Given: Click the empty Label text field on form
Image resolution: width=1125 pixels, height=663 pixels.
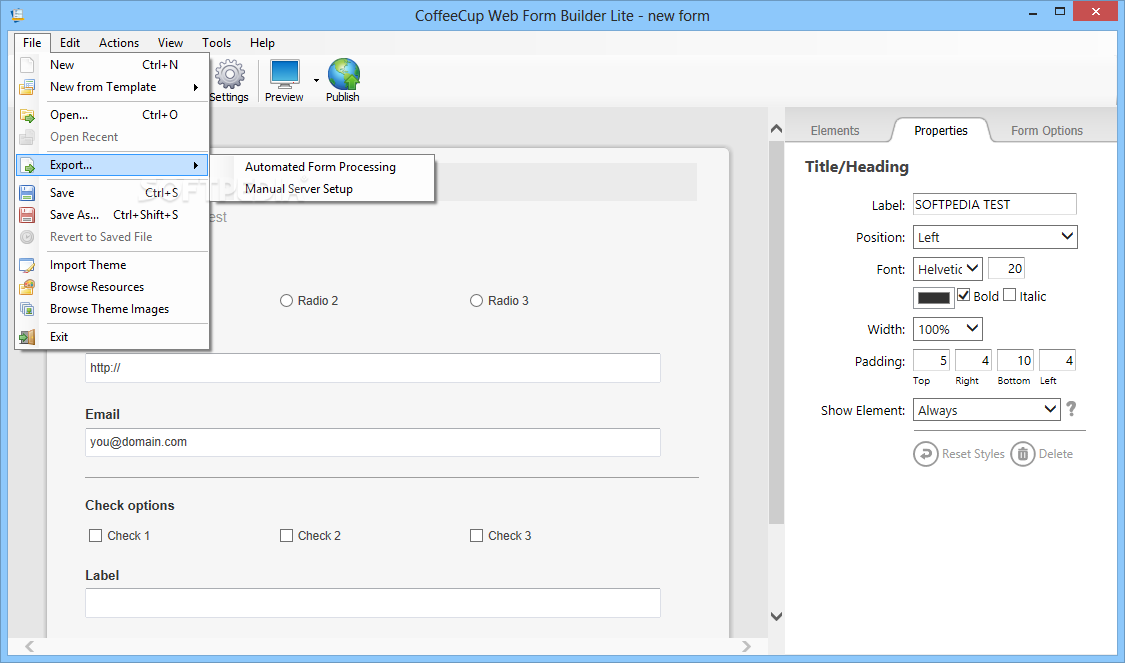Looking at the screenshot, I should [373, 603].
